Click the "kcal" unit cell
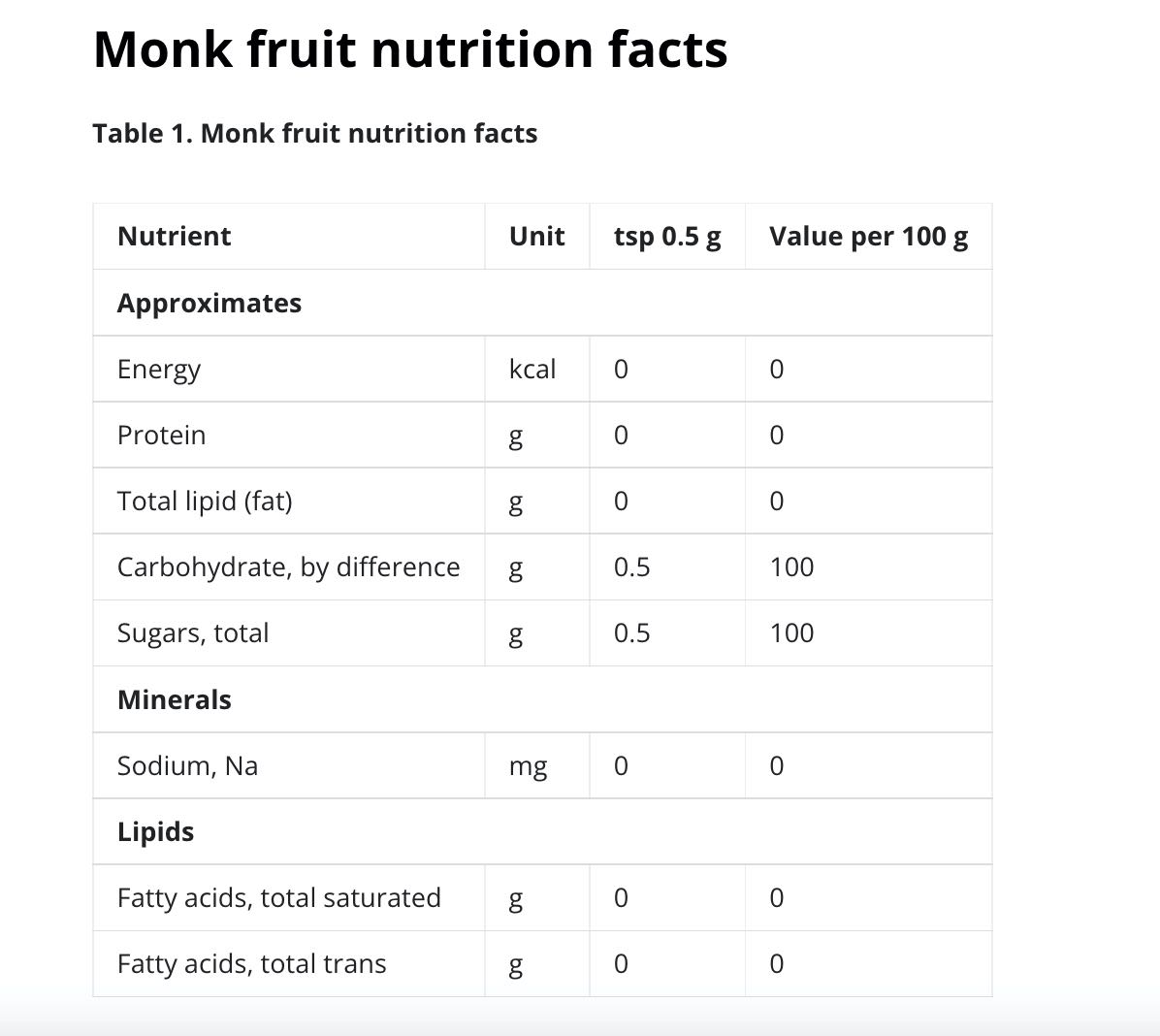Viewport: 1160px width, 1036px height. 532,370
